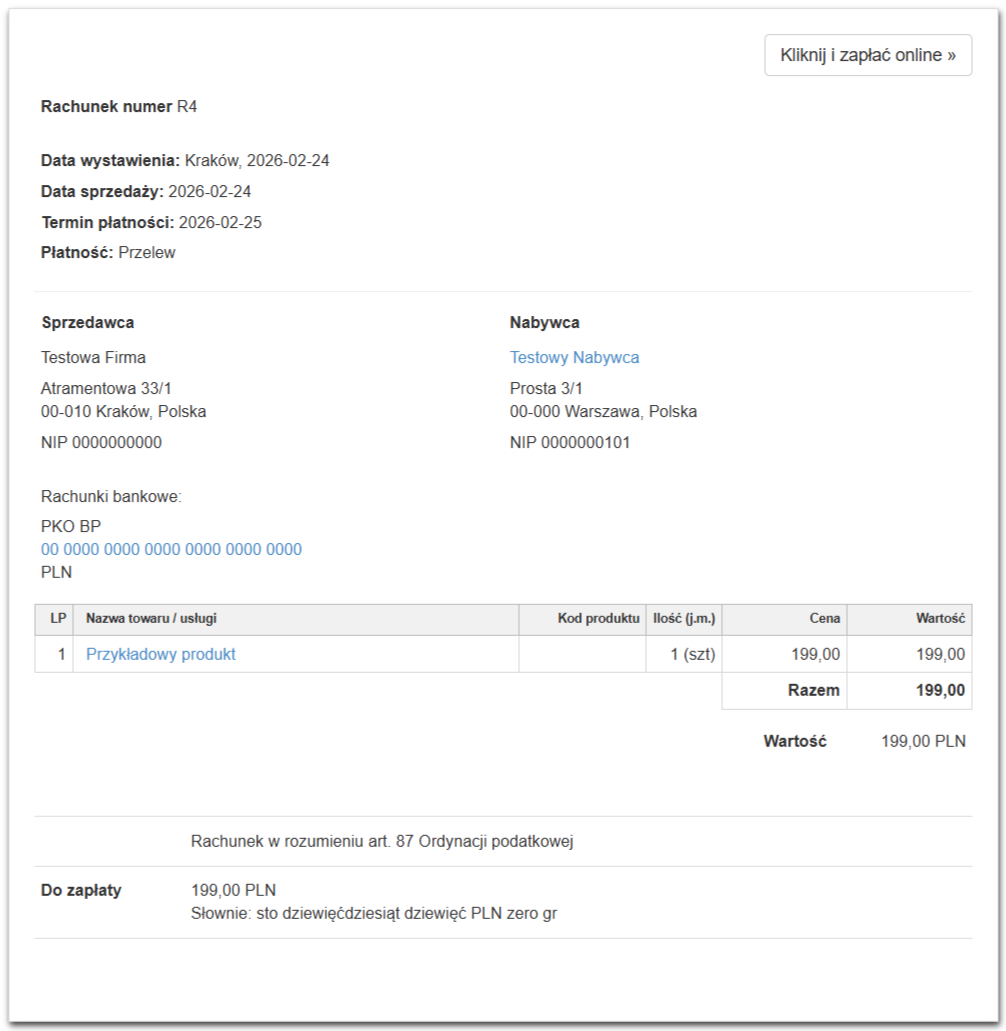Click the issue date Kraków, 2026-02-24

[x=257, y=160]
